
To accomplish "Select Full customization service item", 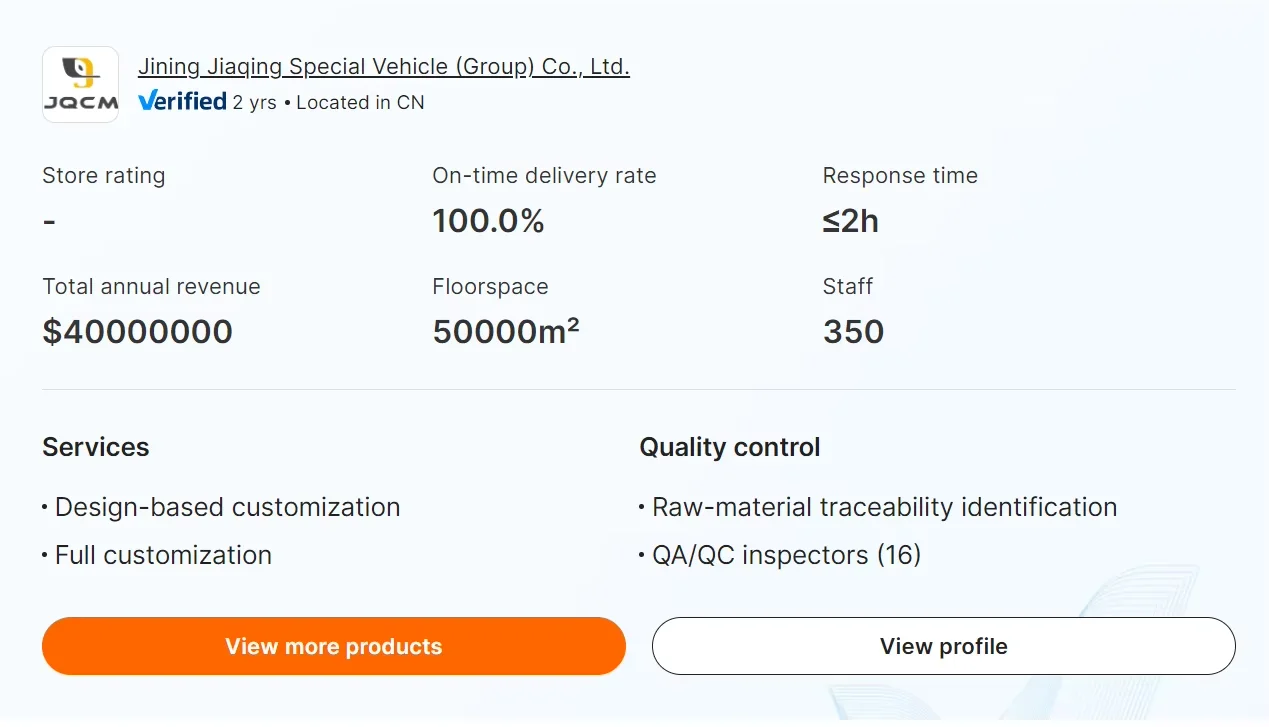I will tap(163, 555).
